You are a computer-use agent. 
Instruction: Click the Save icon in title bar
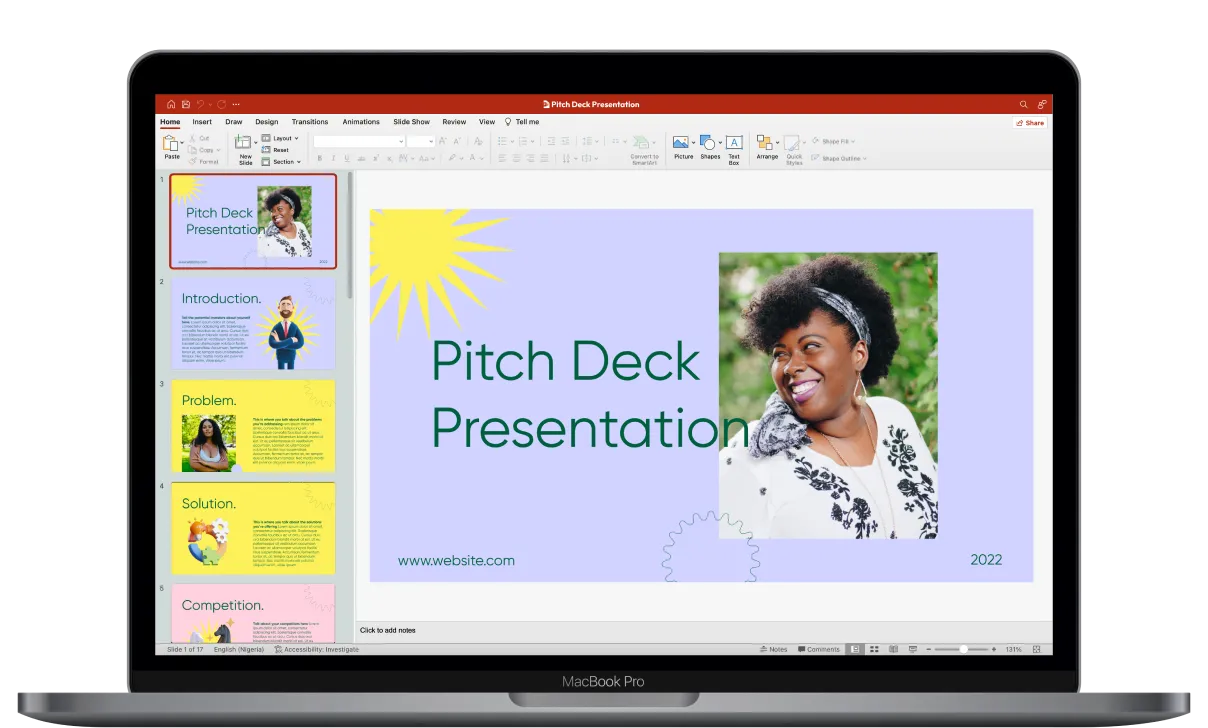(185, 104)
